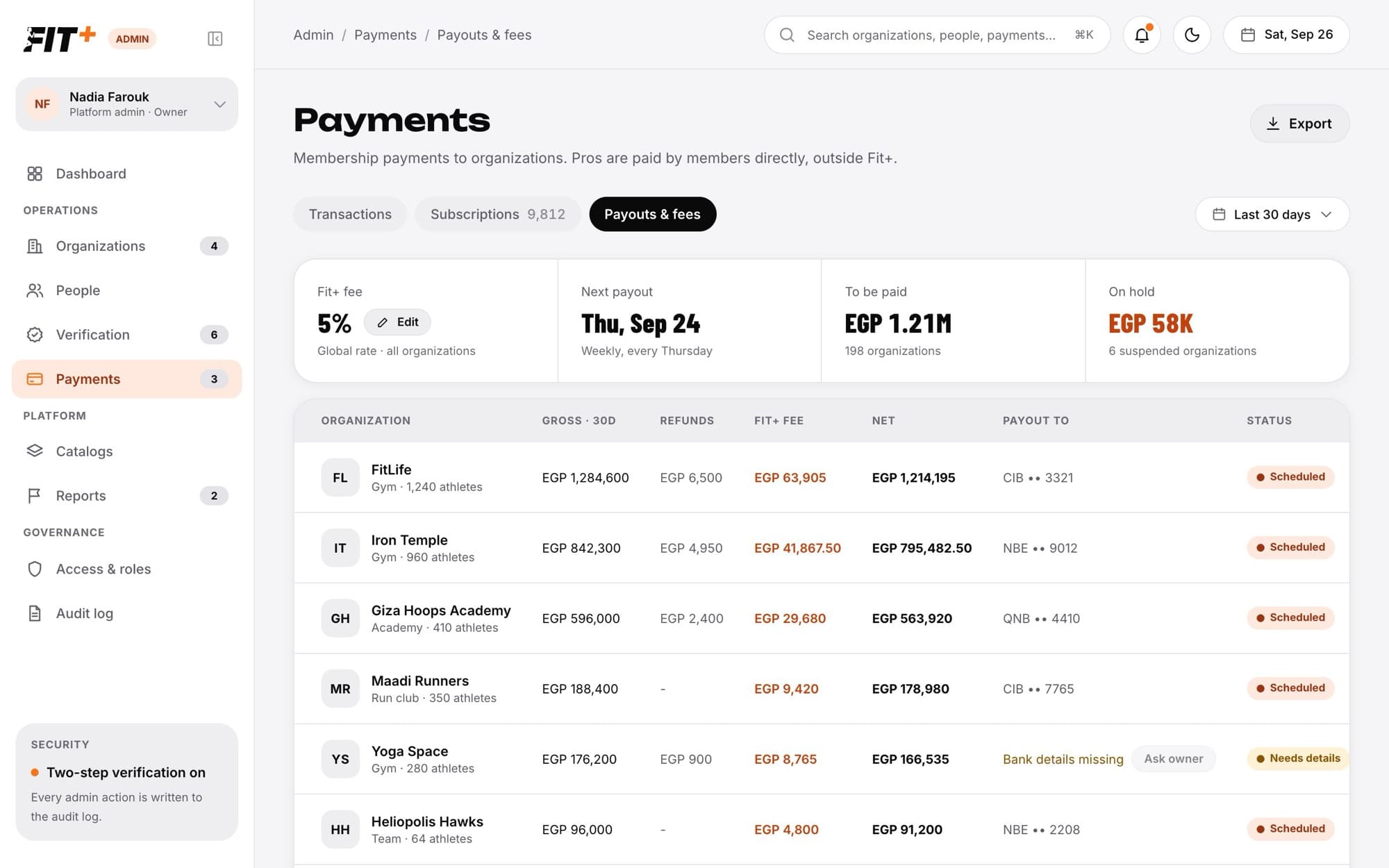Click the Giza Hoops Academy name
Image resolution: width=1389 pixels, height=868 pixels.
pos(441,610)
